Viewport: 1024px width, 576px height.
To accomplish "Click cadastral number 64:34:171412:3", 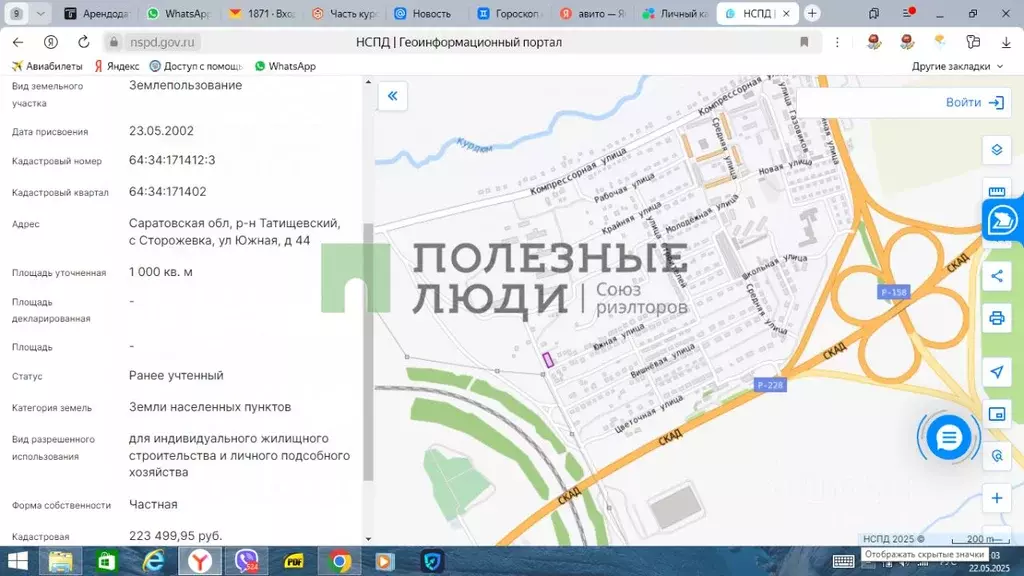I will click(172, 160).
